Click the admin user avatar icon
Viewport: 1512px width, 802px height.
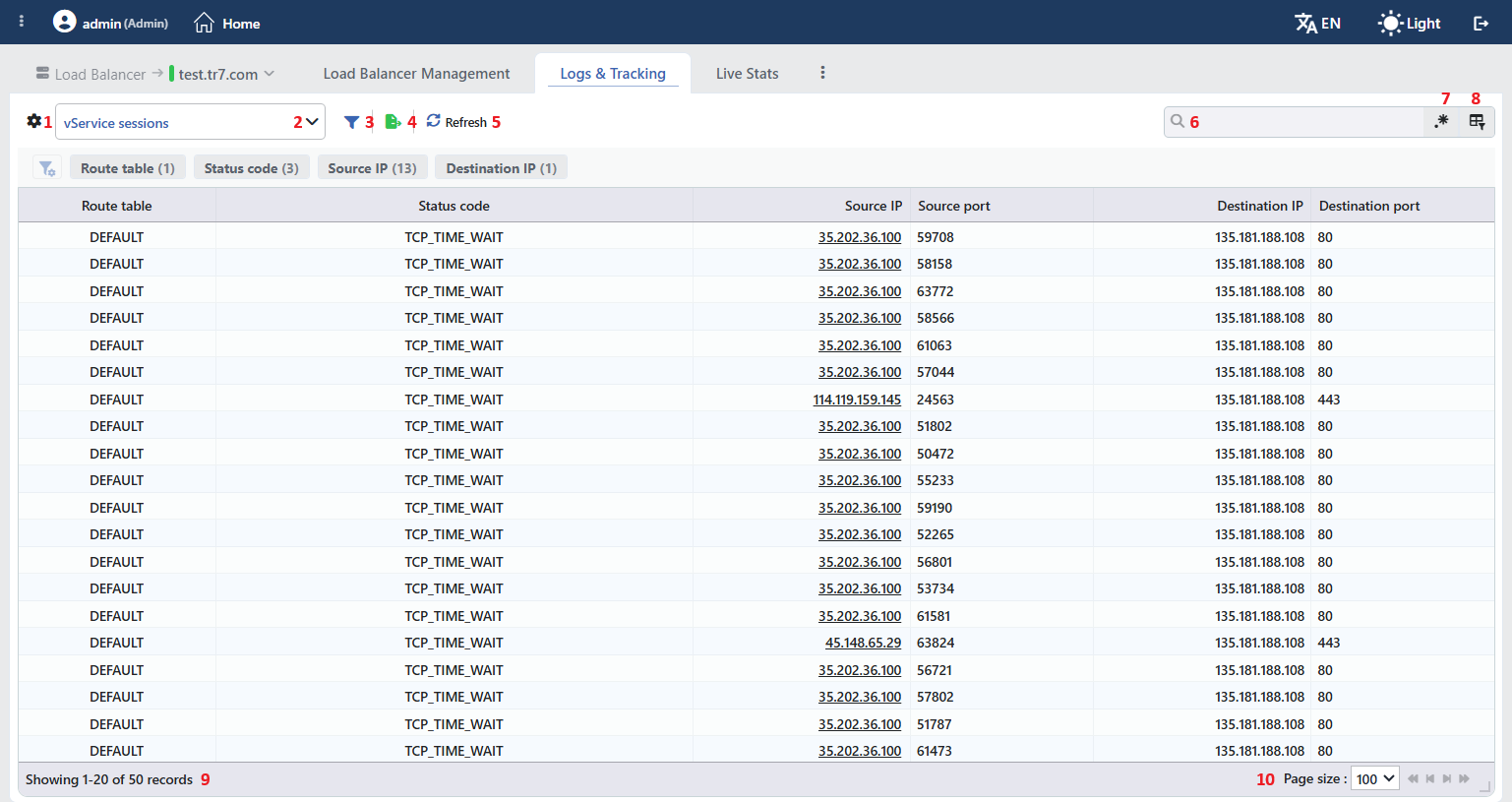64,21
